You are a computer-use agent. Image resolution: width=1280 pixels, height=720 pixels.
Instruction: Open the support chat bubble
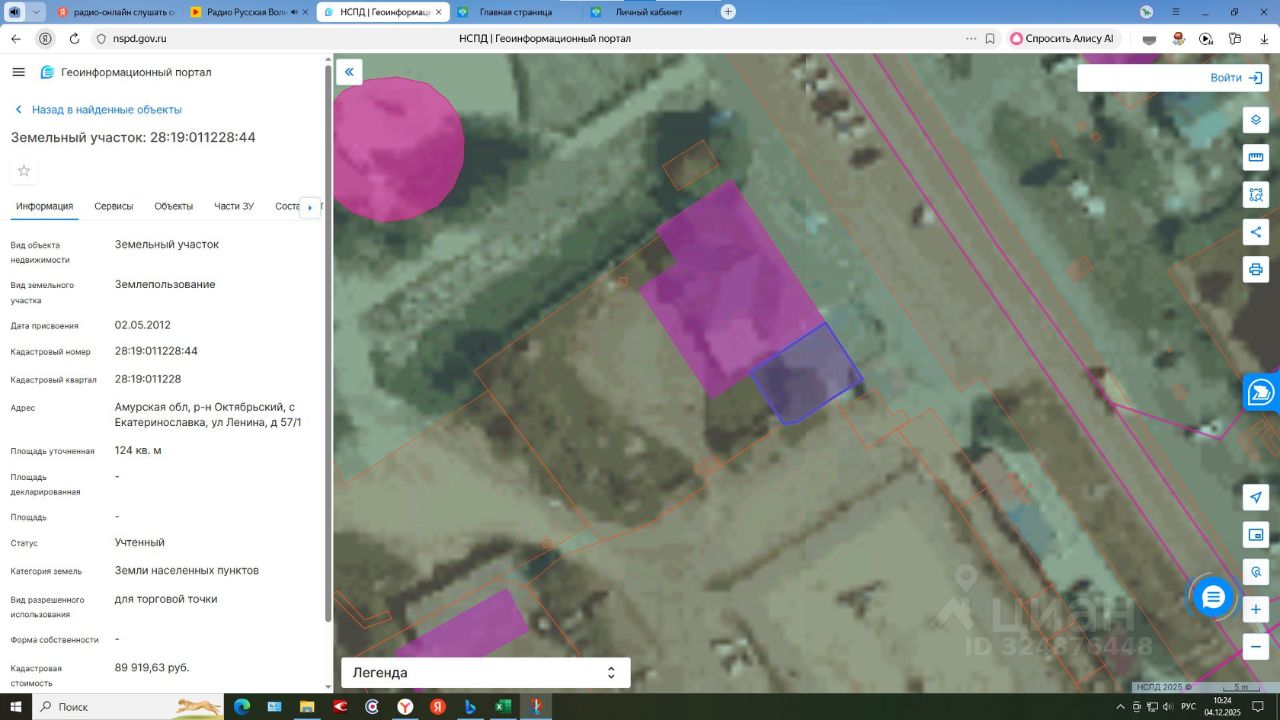pyautogui.click(x=1213, y=598)
